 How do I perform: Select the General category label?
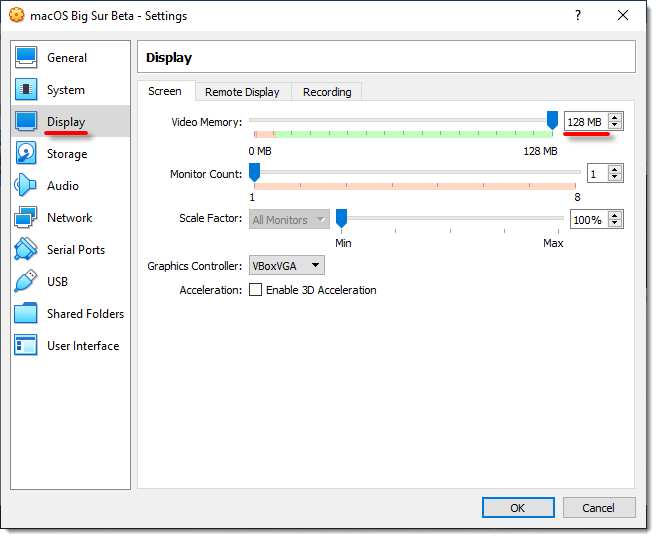(x=67, y=58)
